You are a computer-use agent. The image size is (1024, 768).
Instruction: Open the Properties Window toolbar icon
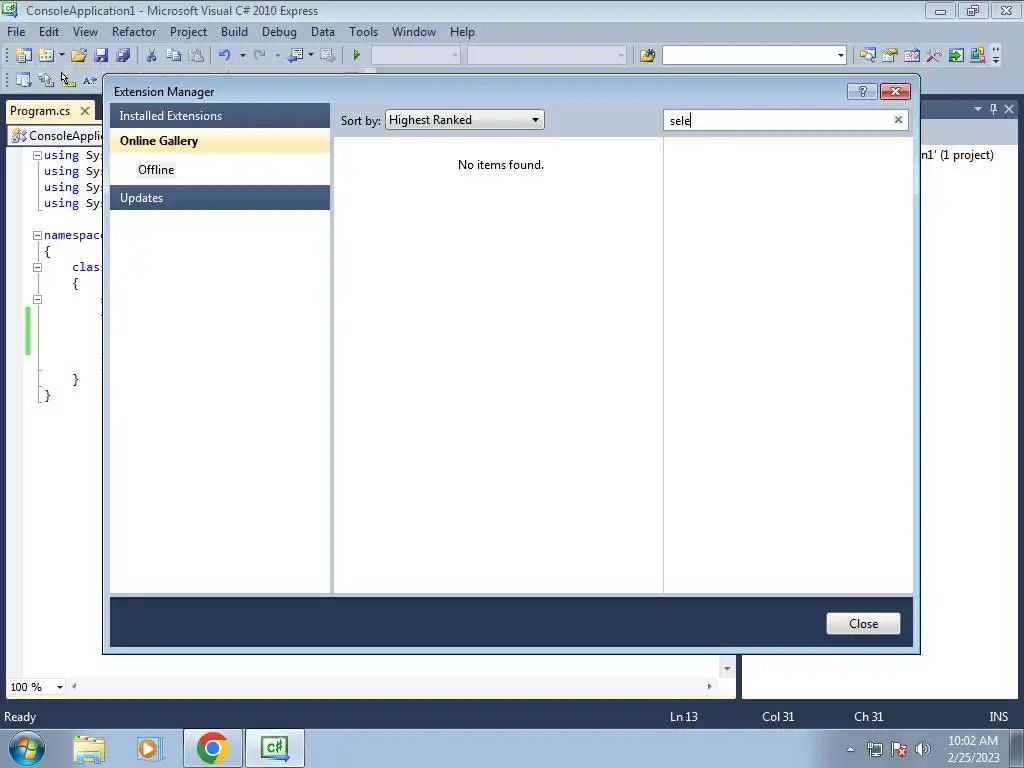pyautogui.click(x=889, y=56)
